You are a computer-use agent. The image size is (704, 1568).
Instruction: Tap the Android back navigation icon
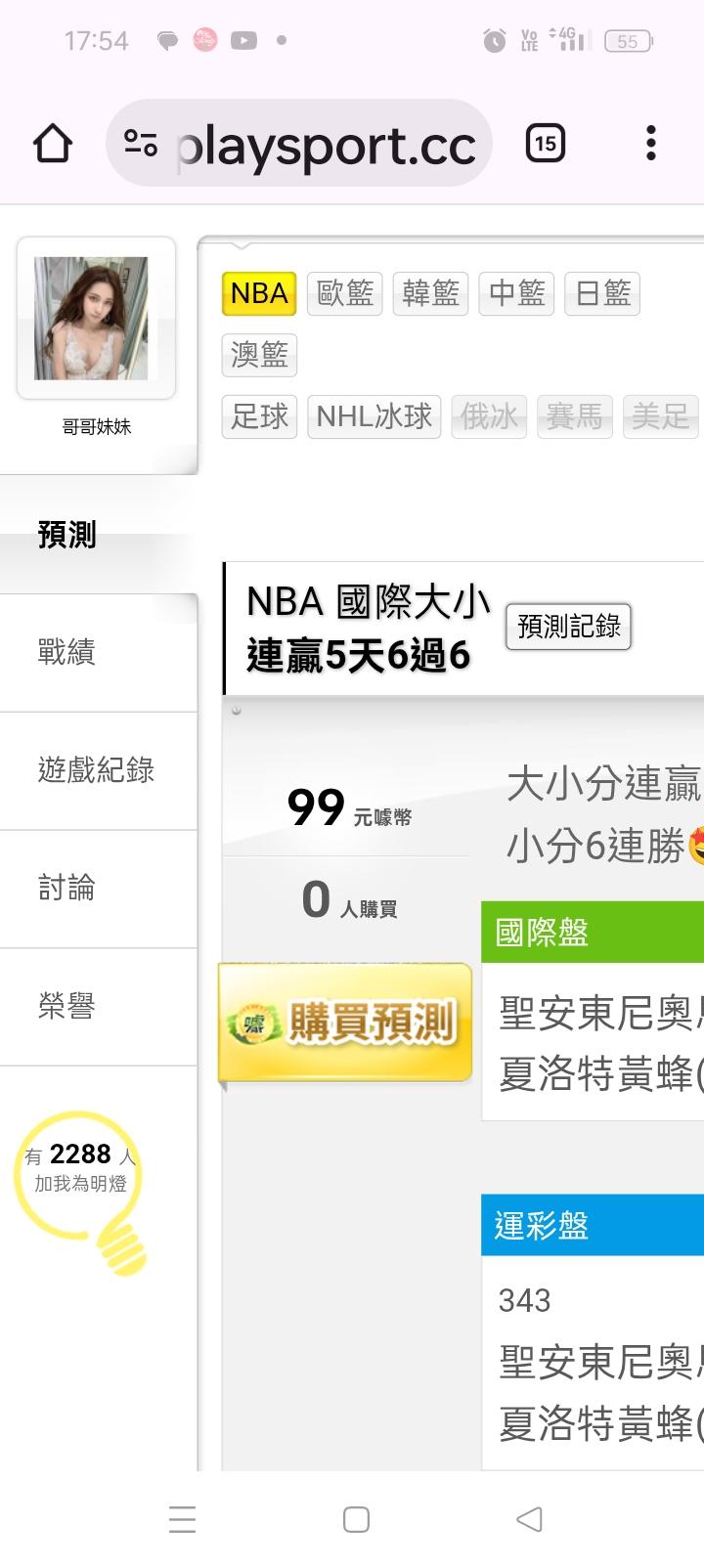point(529,1518)
